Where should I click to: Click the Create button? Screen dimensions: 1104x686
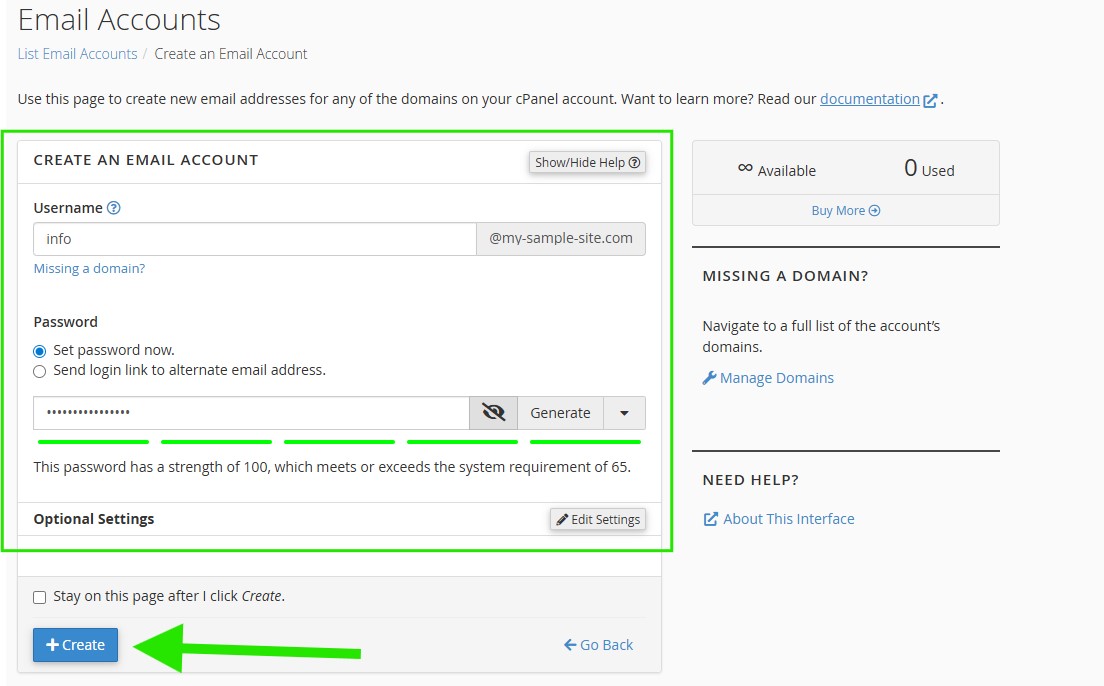[75, 645]
